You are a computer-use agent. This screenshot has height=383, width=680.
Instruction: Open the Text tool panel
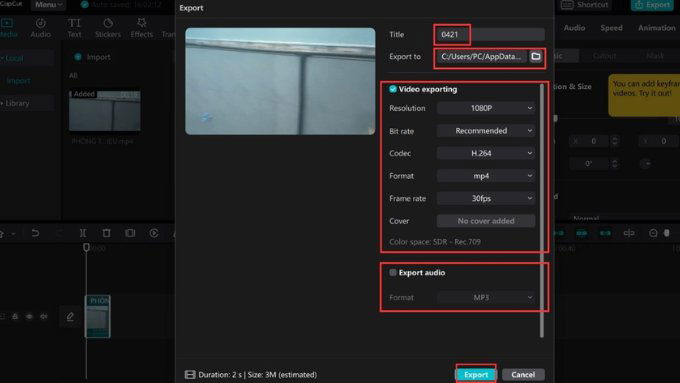click(74, 27)
